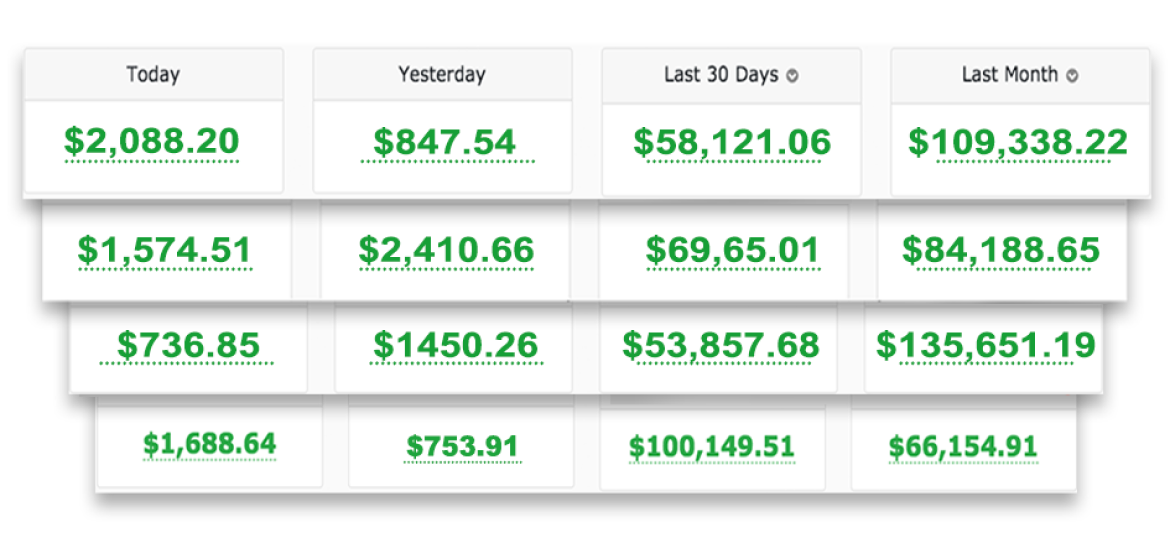Image resolution: width=1170 pixels, height=536 pixels.
Task: Open the $100,149.51 earnings link
Action: [x=712, y=447]
